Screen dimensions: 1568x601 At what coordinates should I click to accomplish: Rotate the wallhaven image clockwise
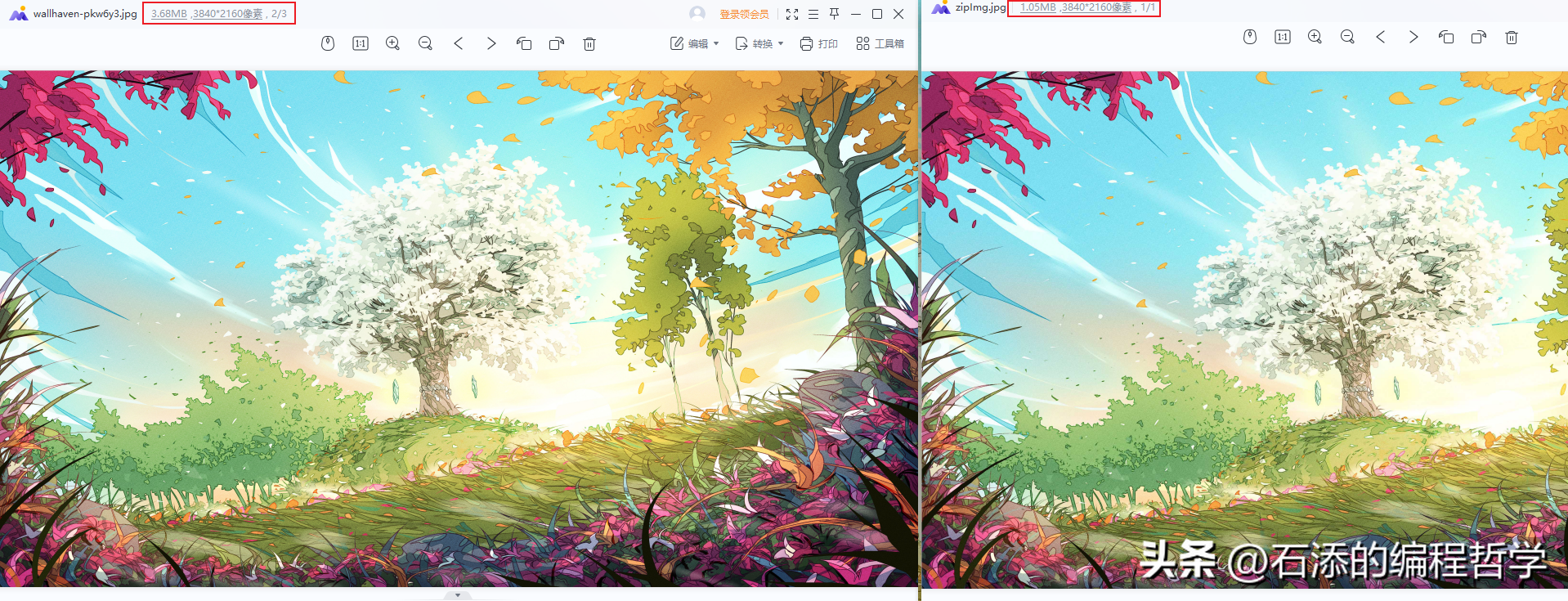pyautogui.click(x=557, y=43)
